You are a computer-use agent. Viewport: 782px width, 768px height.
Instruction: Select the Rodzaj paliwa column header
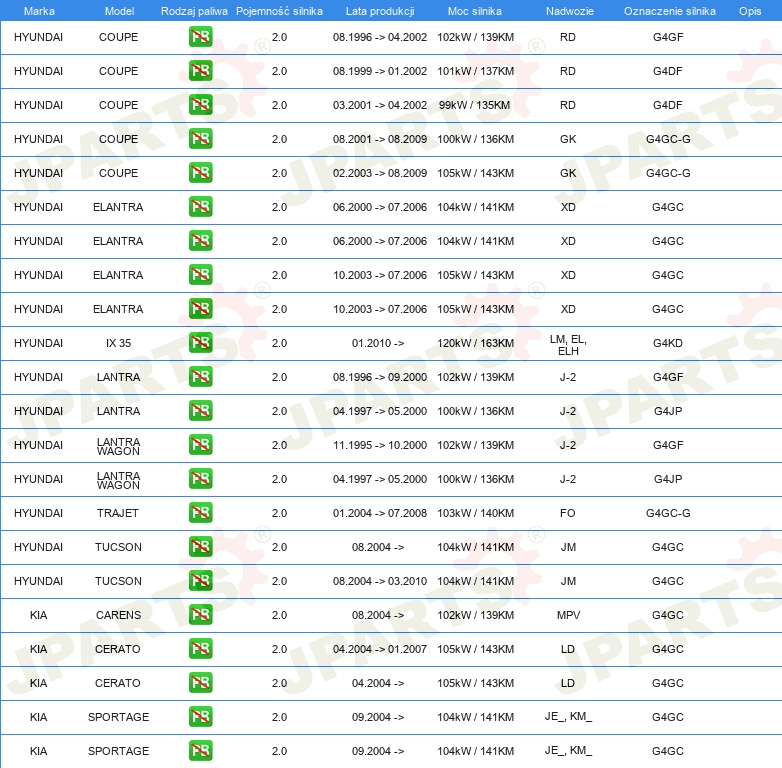[194, 11]
